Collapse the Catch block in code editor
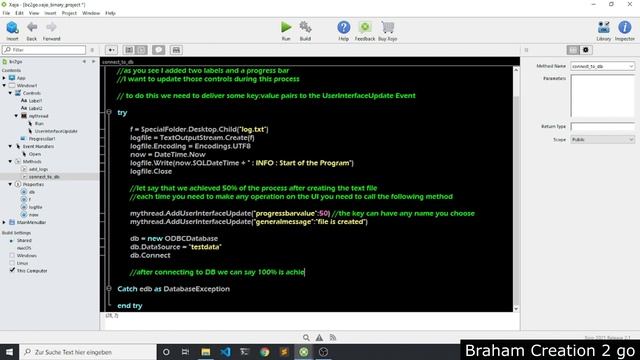 click(109, 289)
